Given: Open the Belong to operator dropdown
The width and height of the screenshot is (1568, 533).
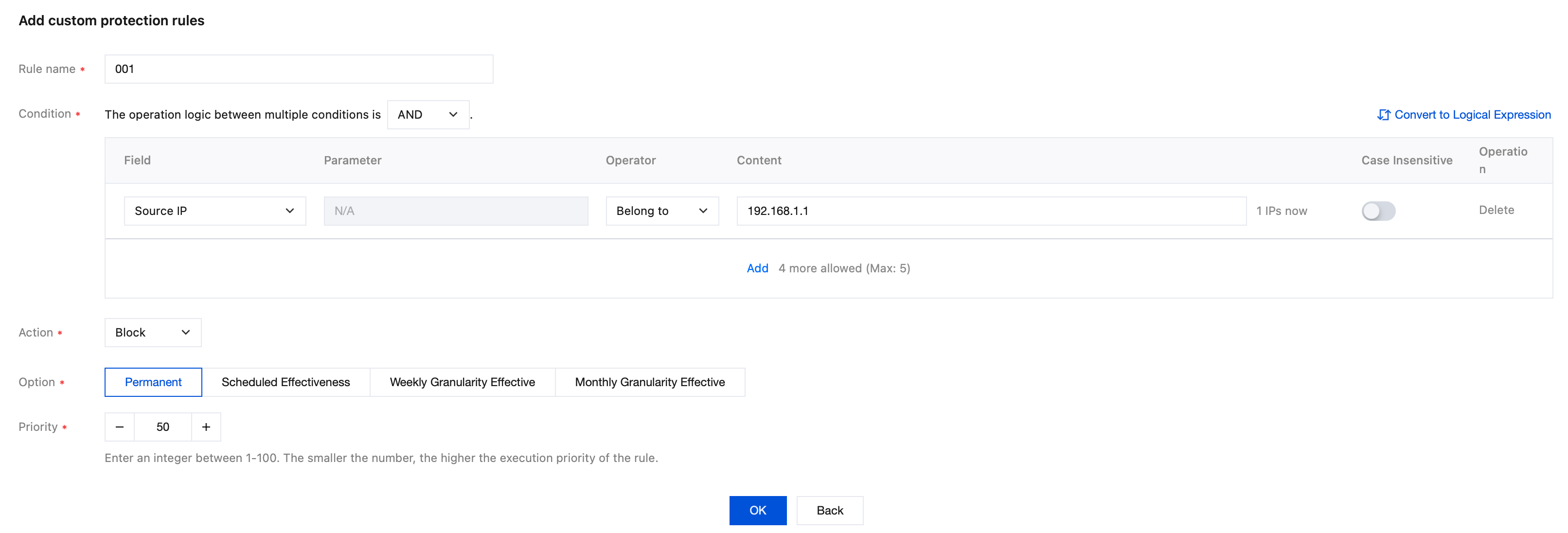Looking at the screenshot, I should tap(661, 211).
